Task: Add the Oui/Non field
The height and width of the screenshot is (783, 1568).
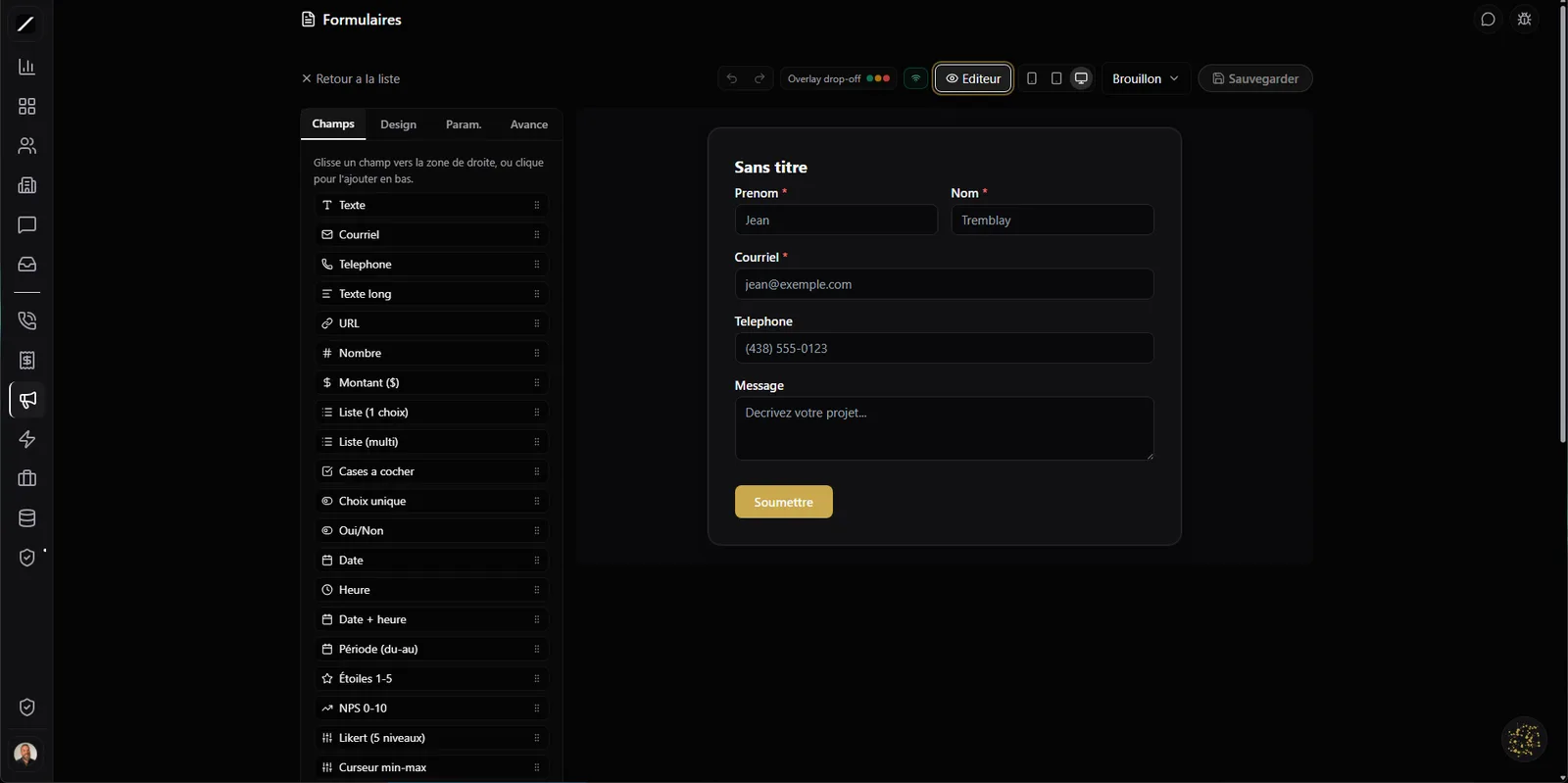Action: pyautogui.click(x=431, y=530)
